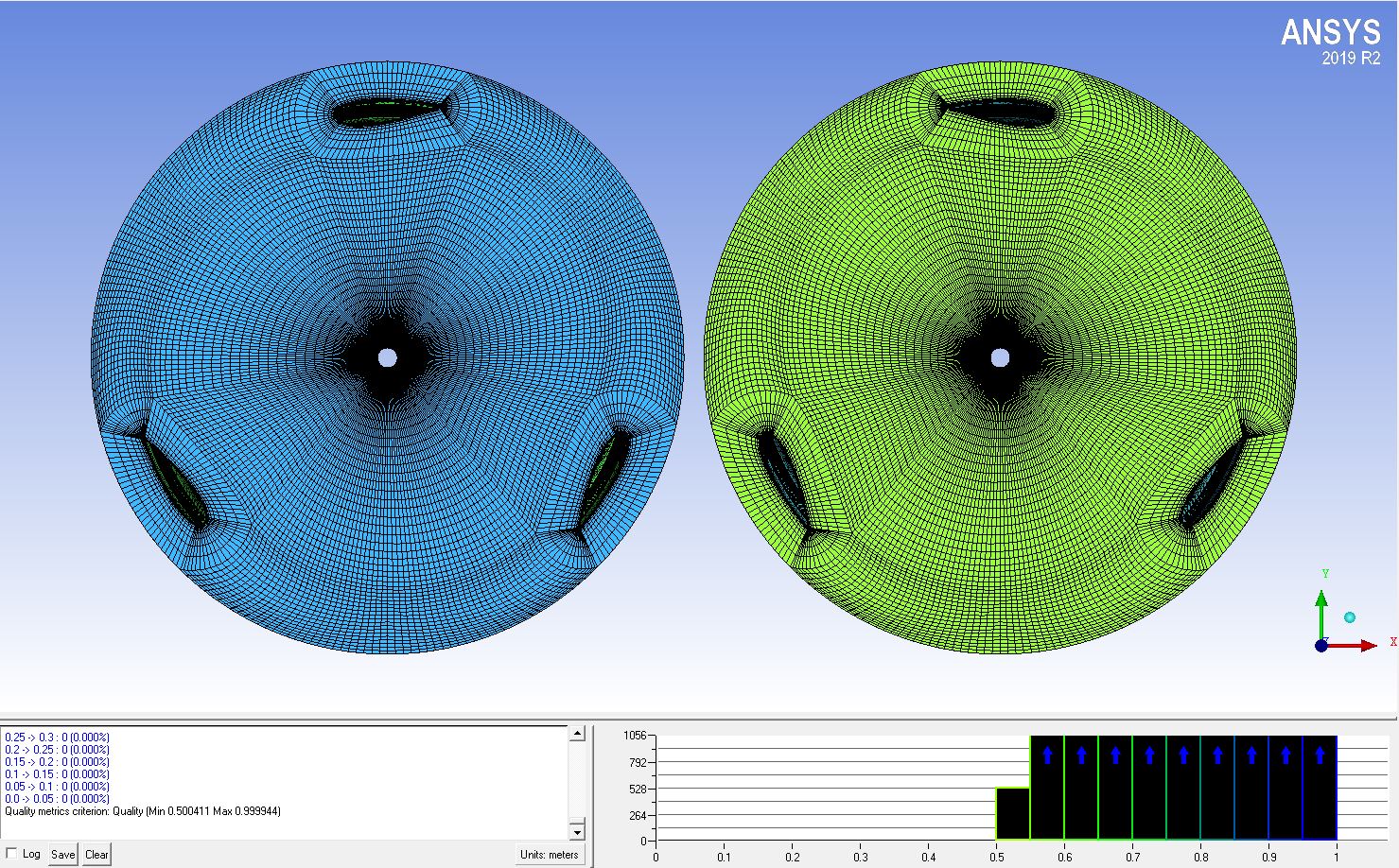Viewport: 1399px width, 868px height.
Task: Click the message log scrollbar up arrow
Action: click(577, 734)
